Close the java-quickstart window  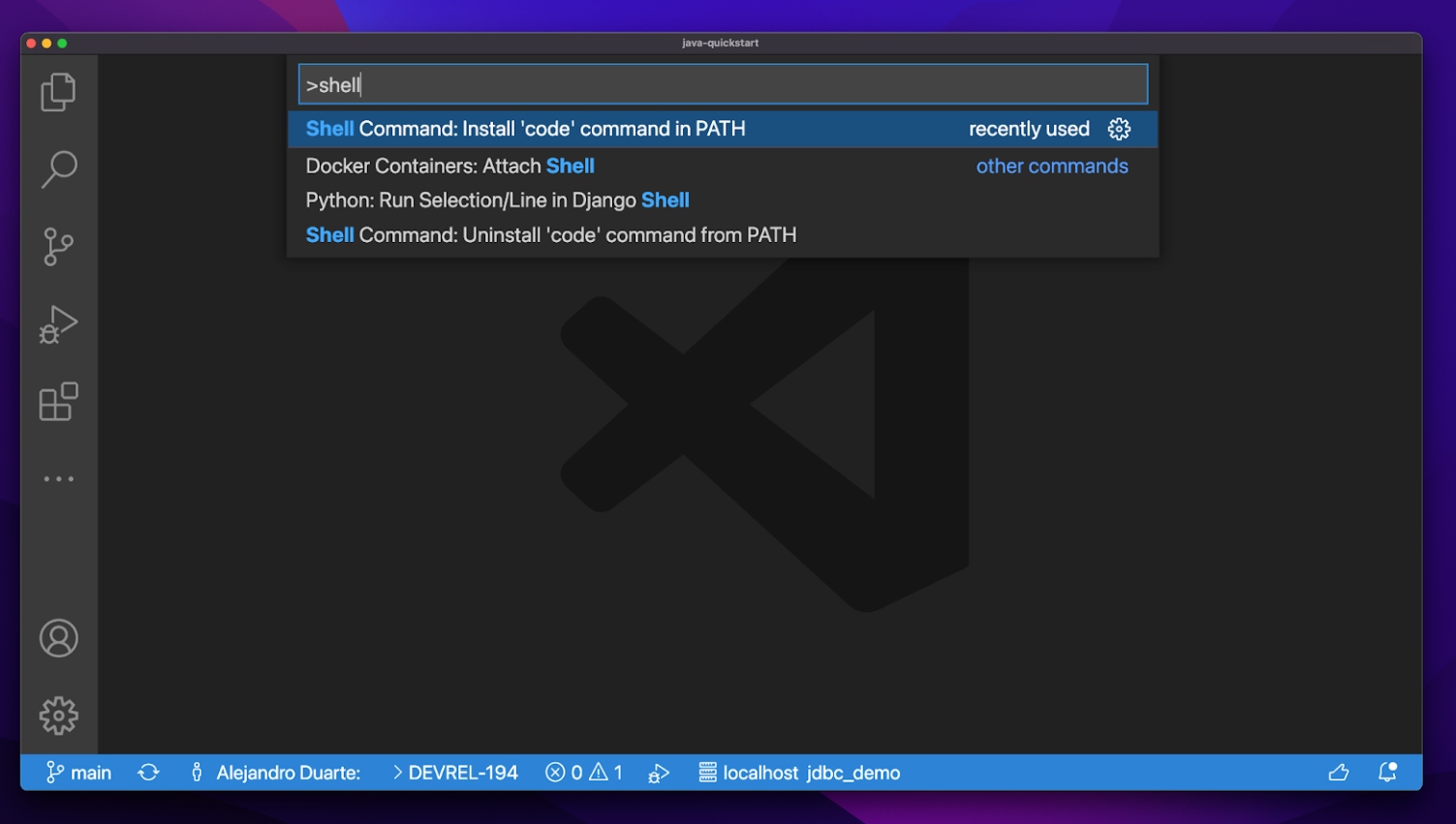31,44
